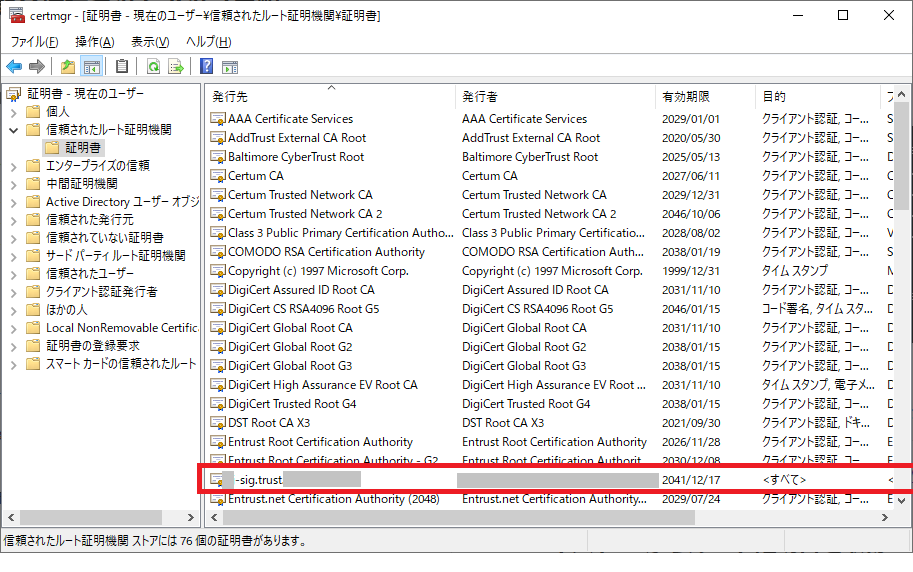Select スマート カードの信頼されたルート tree item
The width and height of the screenshot is (913, 572).
(121, 364)
